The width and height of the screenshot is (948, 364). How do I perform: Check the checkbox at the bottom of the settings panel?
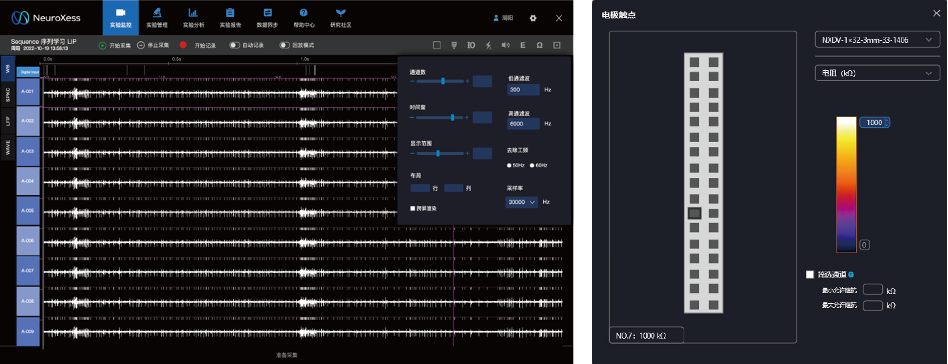point(413,208)
